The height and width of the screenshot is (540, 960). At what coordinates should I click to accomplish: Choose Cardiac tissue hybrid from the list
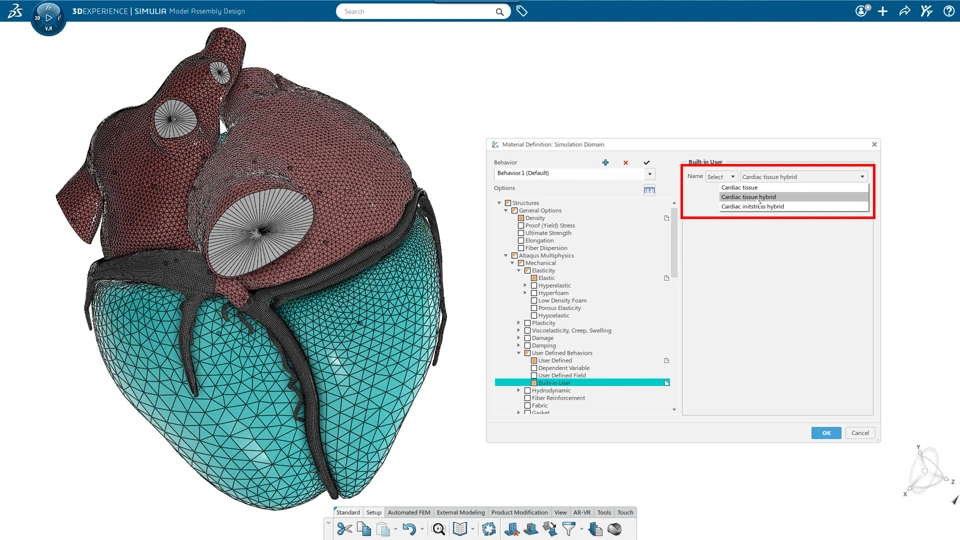click(x=793, y=197)
